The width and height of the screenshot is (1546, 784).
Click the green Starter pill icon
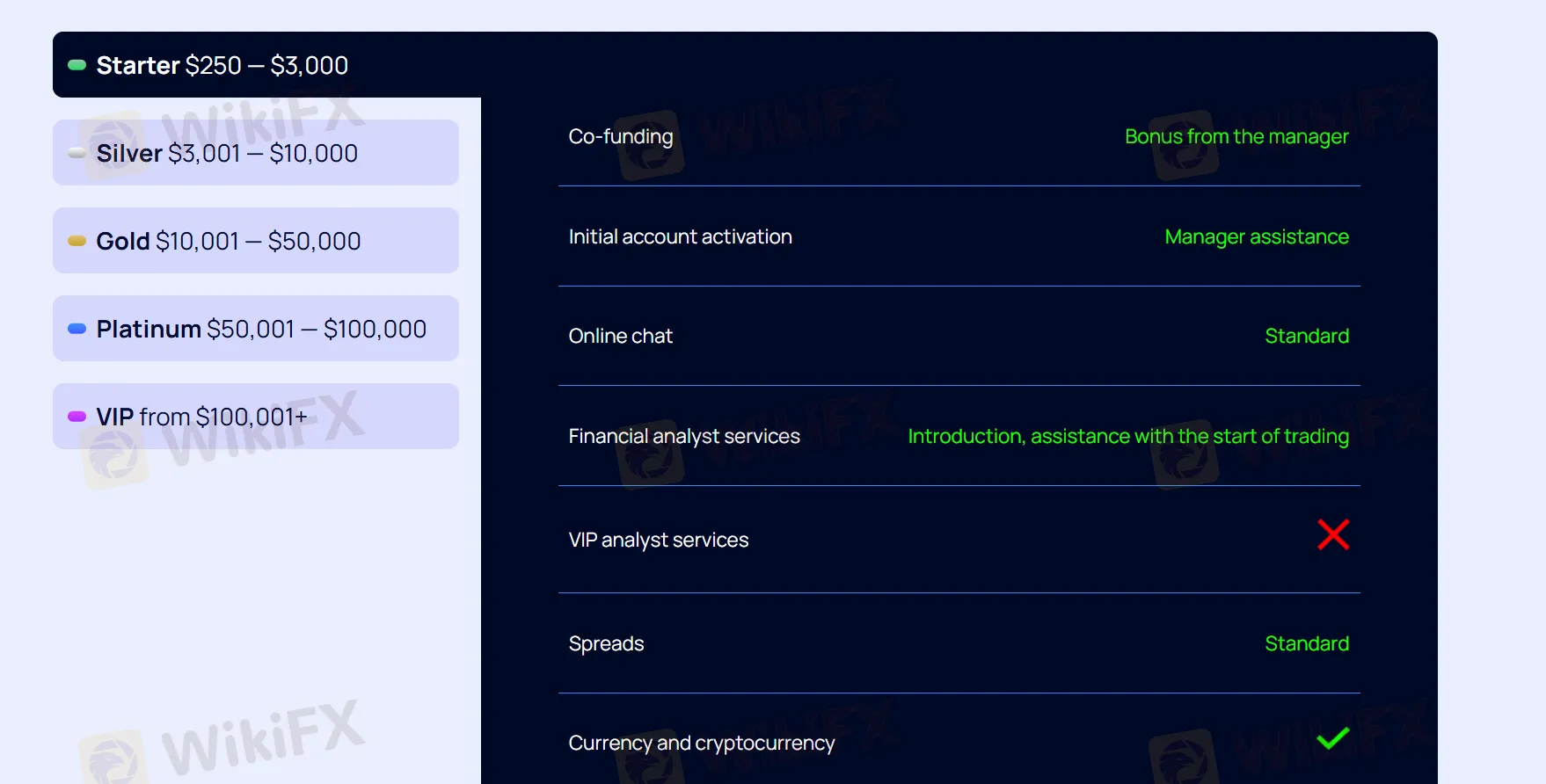(77, 65)
